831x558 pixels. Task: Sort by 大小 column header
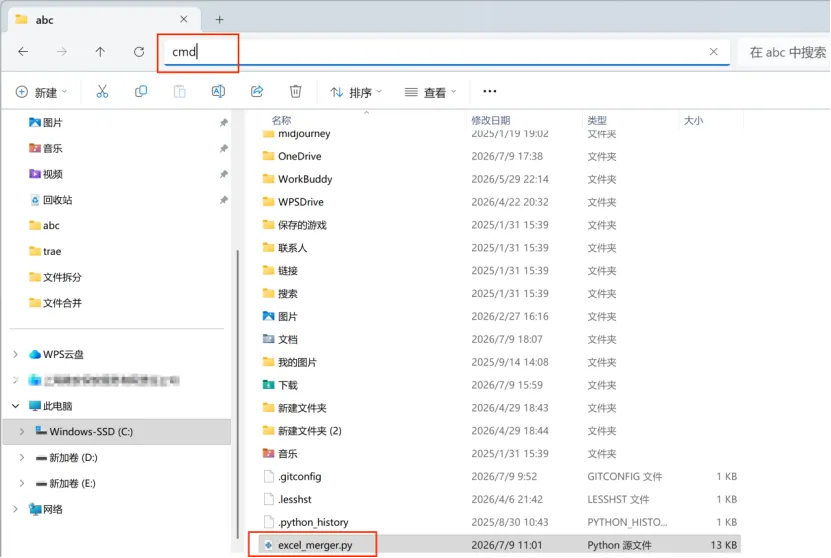(x=693, y=120)
